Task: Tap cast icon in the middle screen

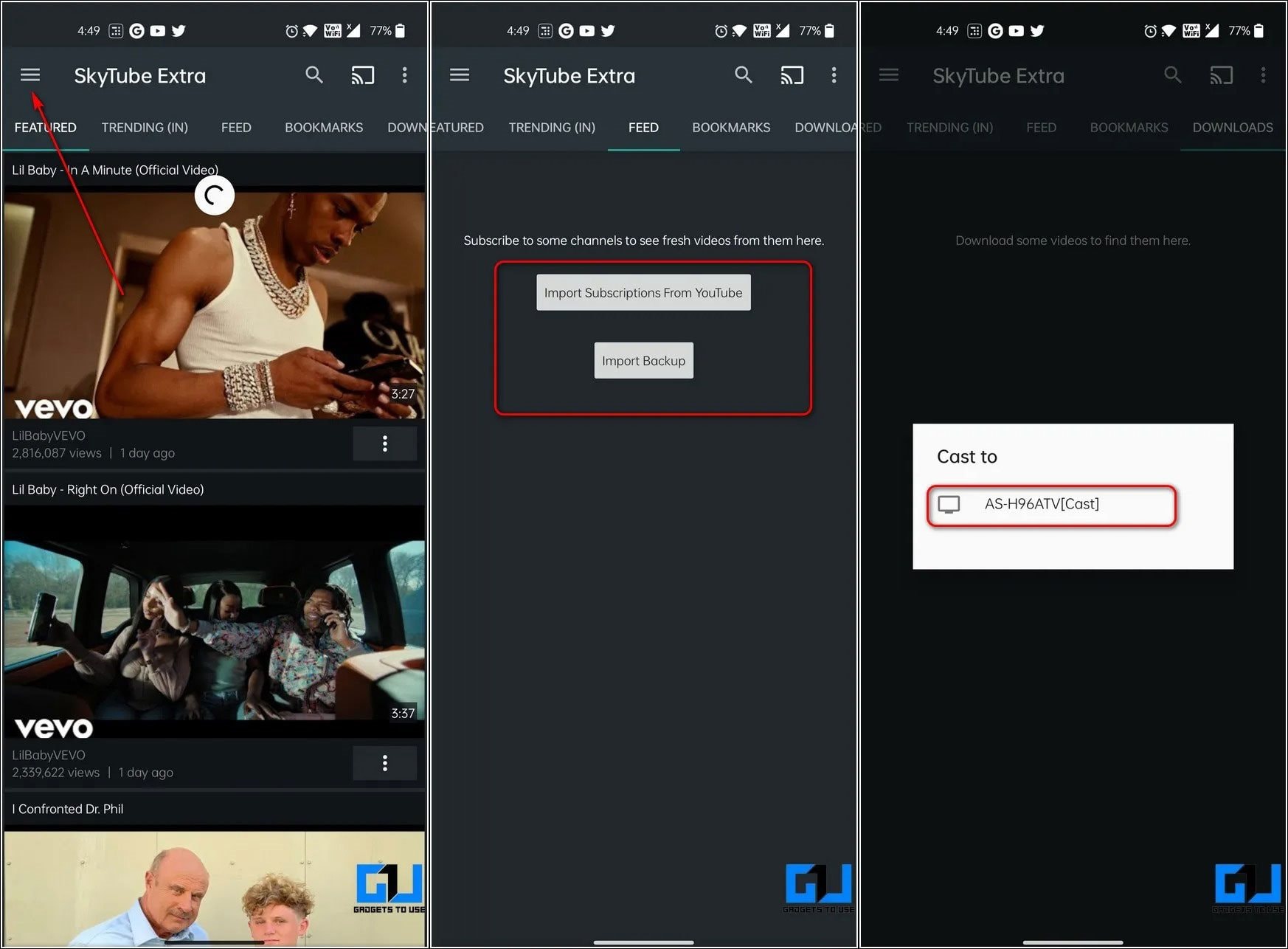Action: click(x=792, y=75)
